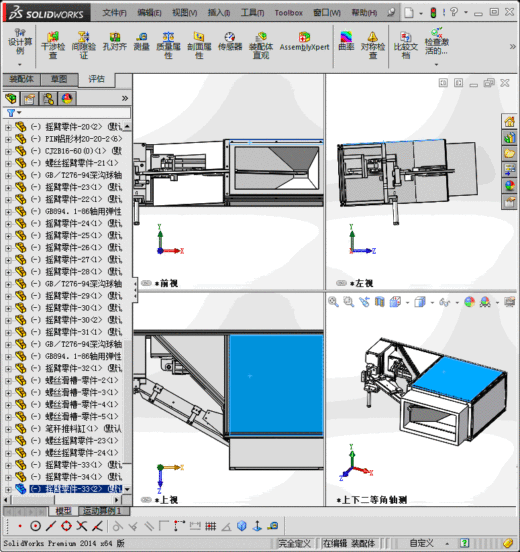Expand the 摇臂零件-34<1> tree node
This screenshot has height=552, width=520.
[8, 477]
